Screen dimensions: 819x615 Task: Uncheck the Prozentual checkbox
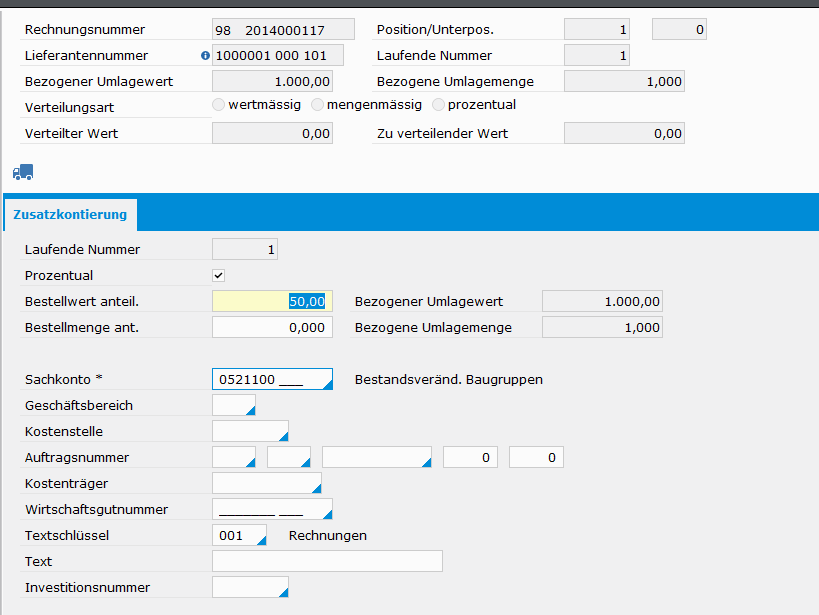218,275
